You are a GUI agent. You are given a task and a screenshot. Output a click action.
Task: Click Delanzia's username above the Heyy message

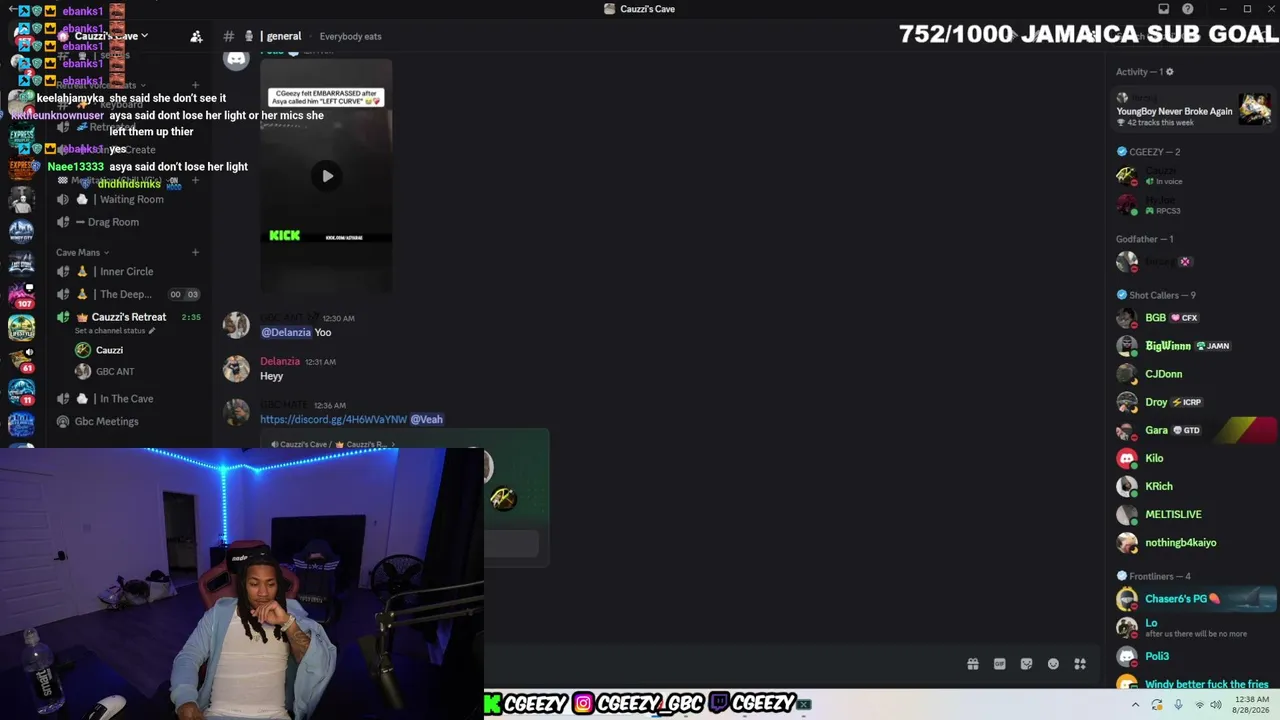click(x=280, y=362)
